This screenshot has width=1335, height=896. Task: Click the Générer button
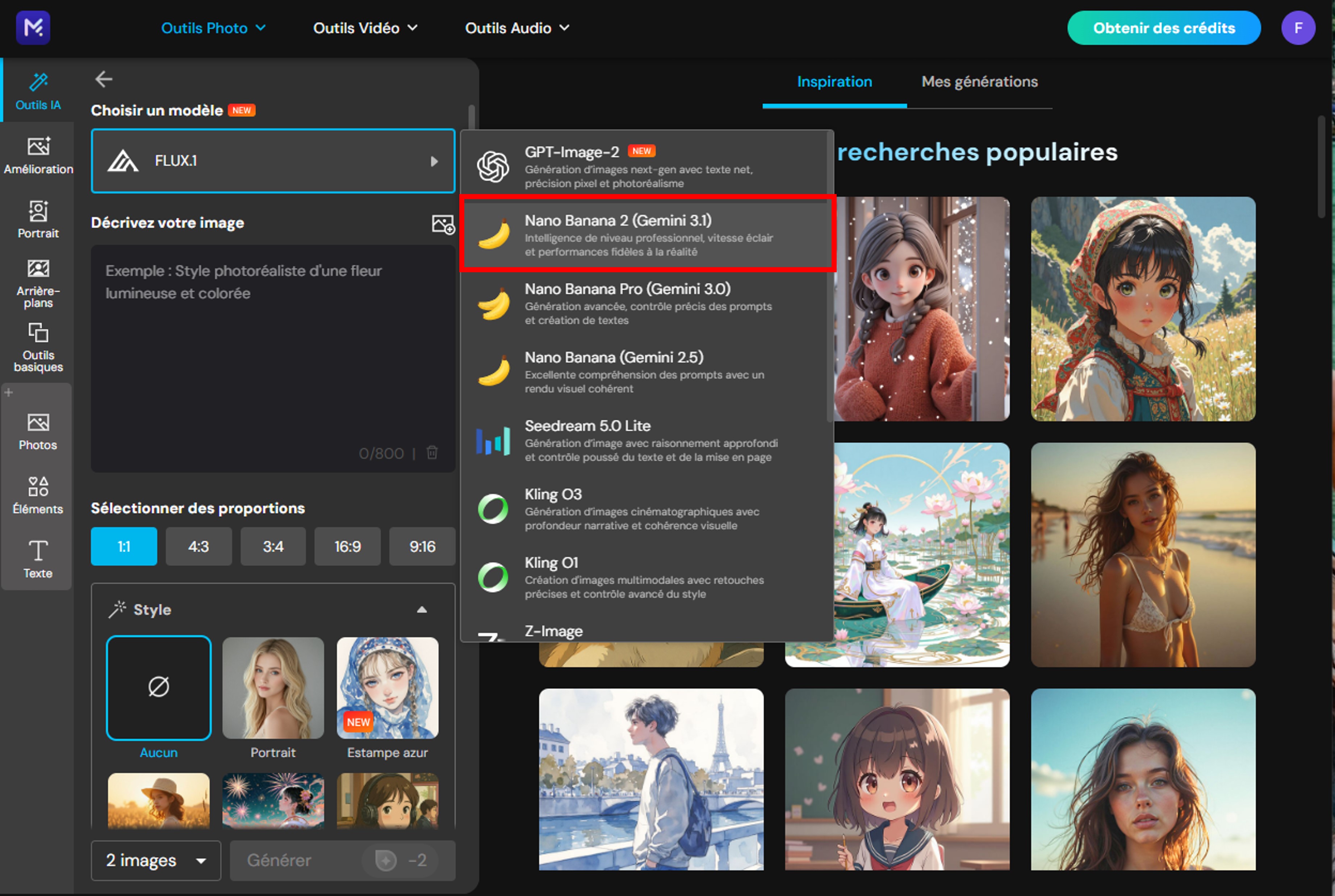pos(343,860)
